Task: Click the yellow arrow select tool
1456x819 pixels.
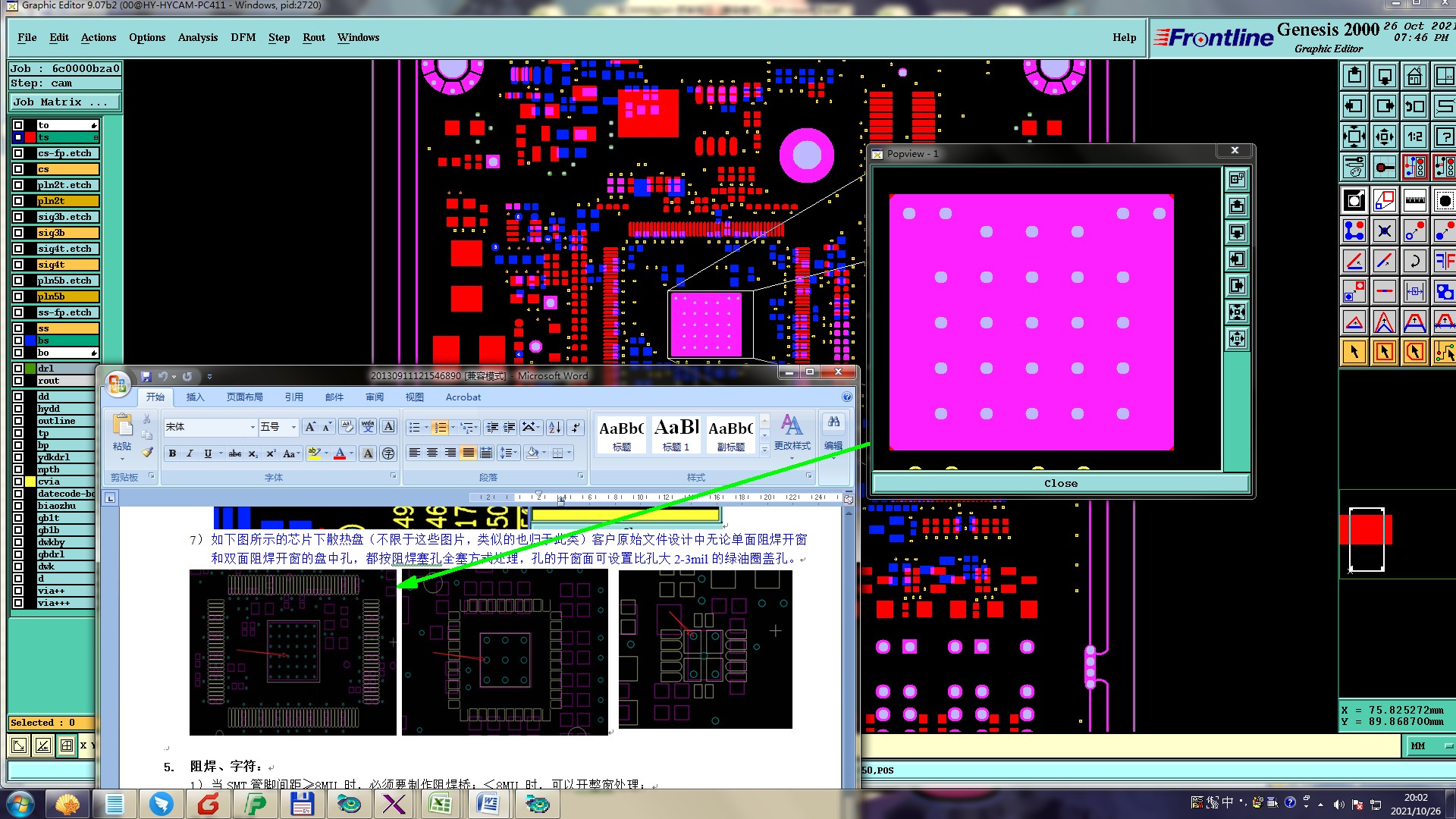Action: (x=1354, y=352)
